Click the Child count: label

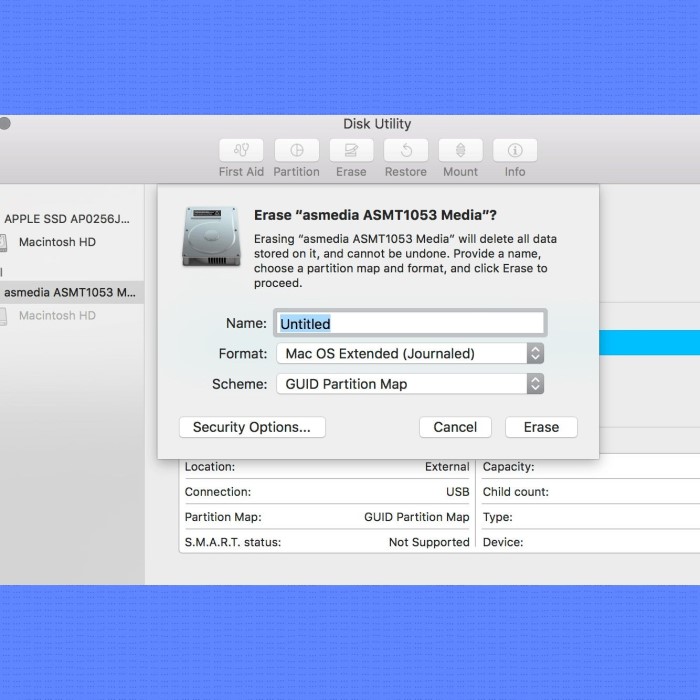click(516, 492)
